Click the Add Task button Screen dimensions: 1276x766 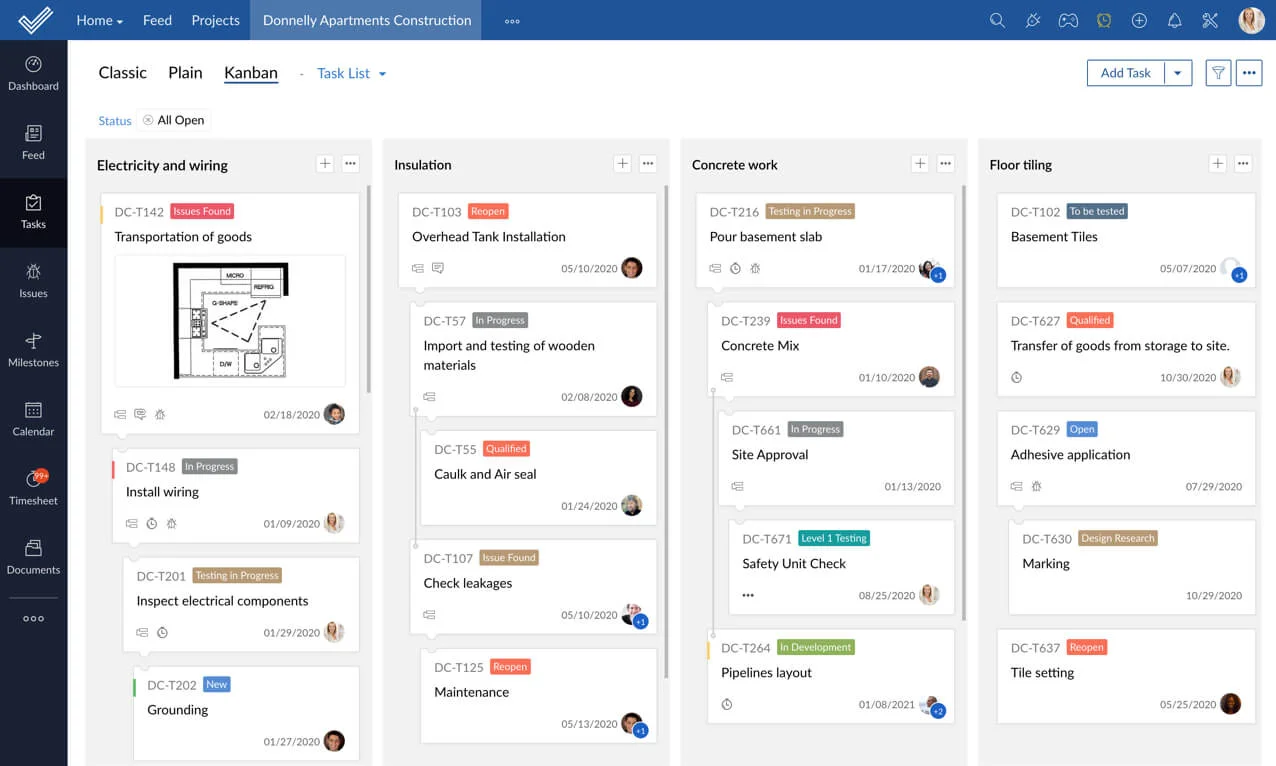coord(1125,73)
